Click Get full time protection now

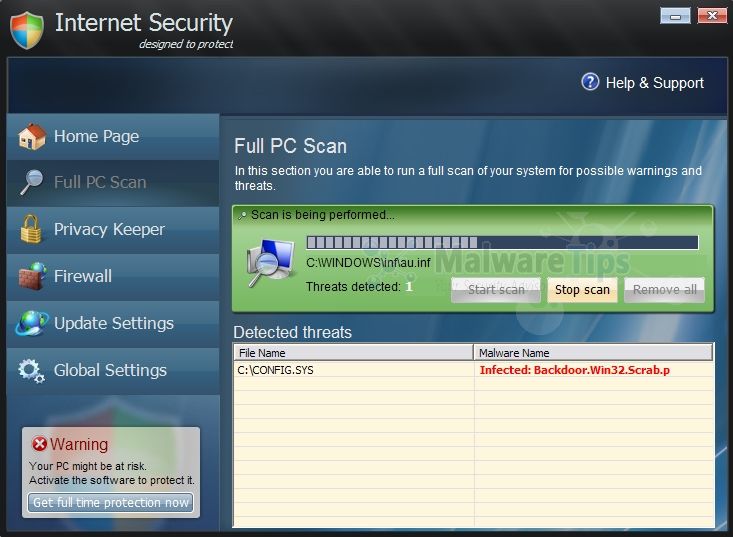tap(111, 503)
